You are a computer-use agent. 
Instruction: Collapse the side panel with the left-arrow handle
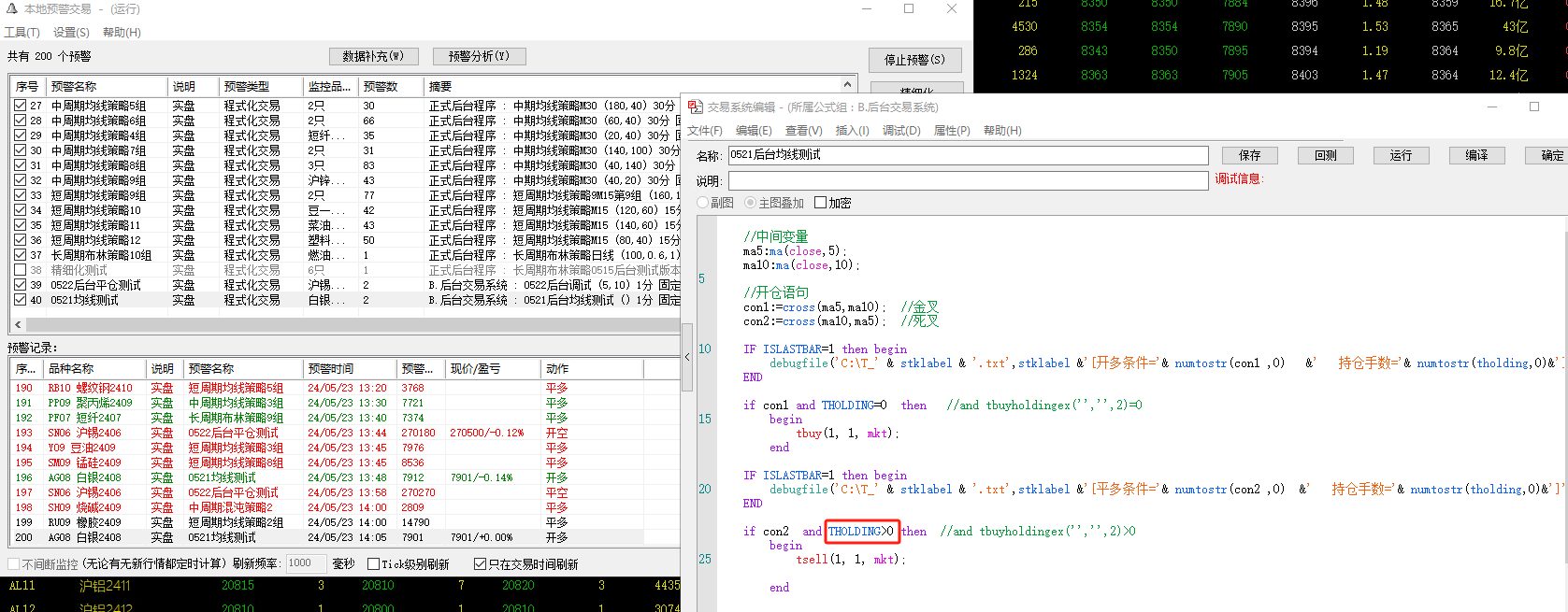687,356
